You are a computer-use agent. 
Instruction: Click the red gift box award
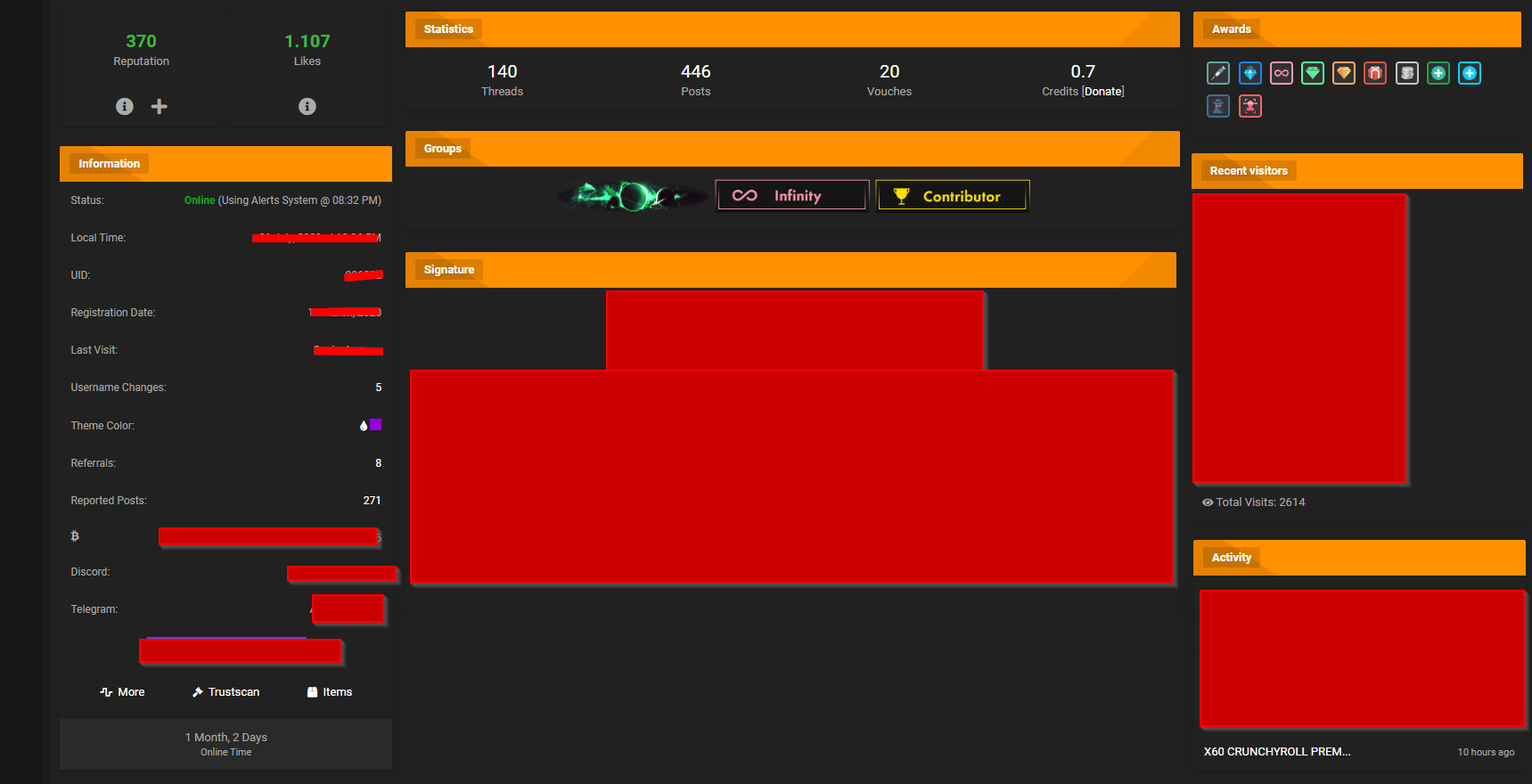(x=1375, y=73)
